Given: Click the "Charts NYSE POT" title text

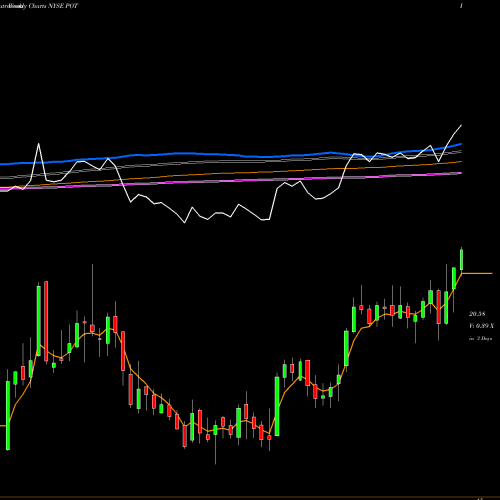Looking at the screenshot, I should coord(53,6).
